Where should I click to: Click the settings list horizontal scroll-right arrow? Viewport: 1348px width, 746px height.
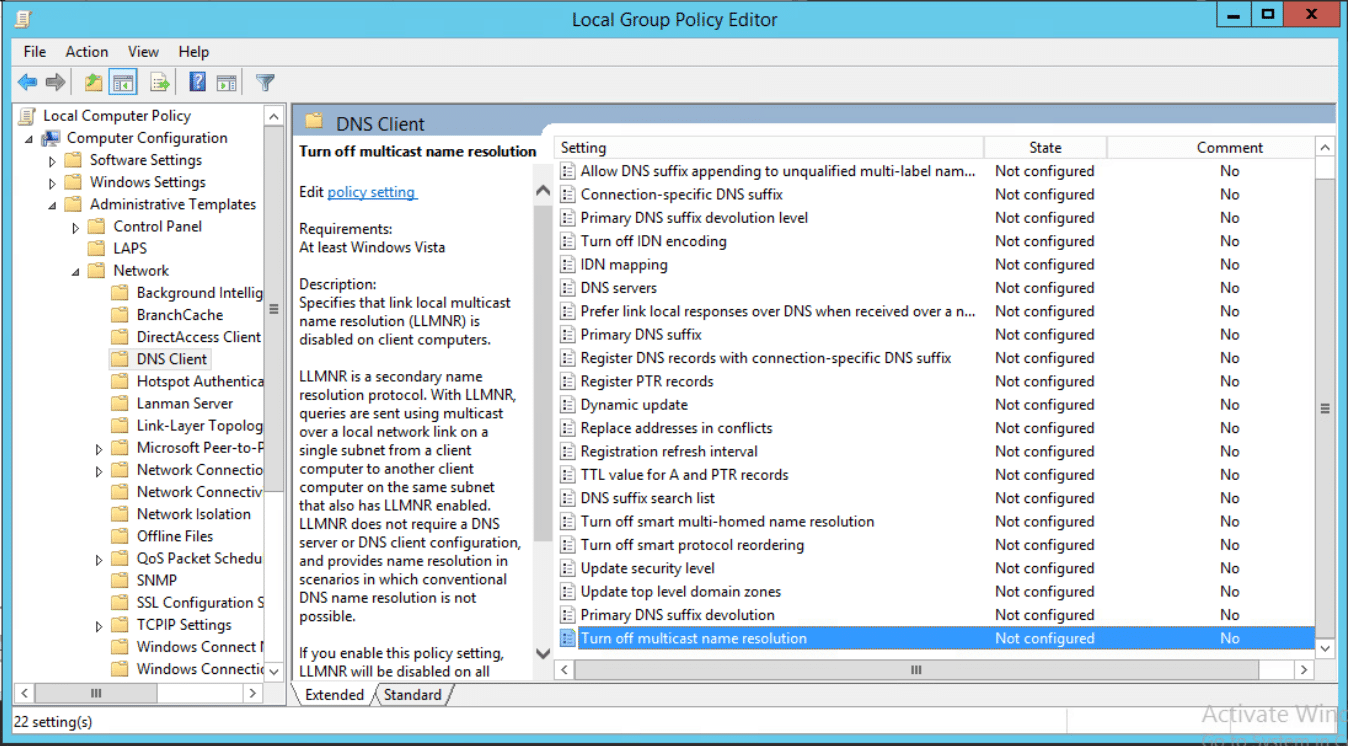[x=1303, y=670]
